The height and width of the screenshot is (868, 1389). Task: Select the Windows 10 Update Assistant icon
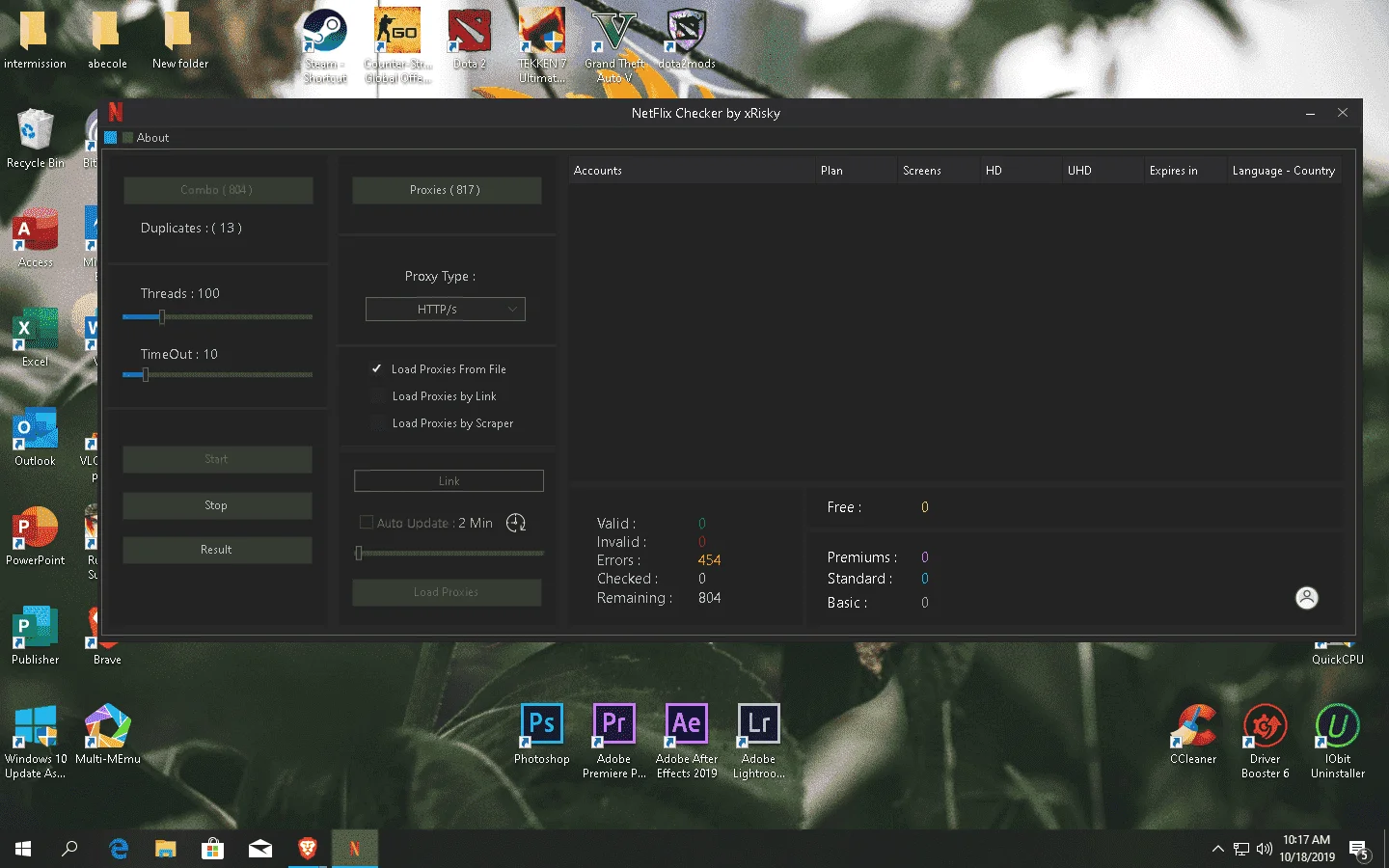click(36, 741)
